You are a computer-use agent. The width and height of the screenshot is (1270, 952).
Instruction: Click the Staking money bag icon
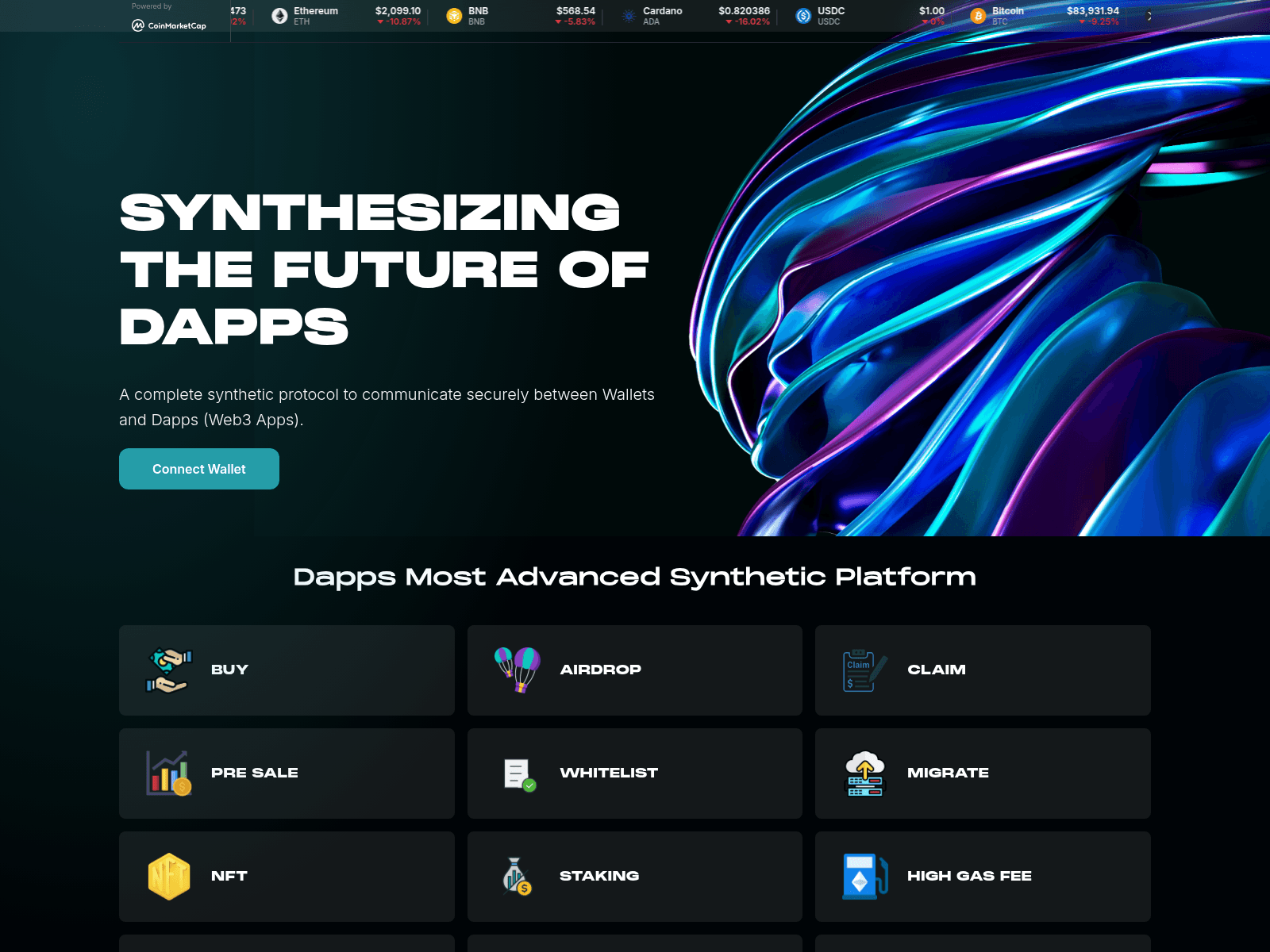pos(517,877)
